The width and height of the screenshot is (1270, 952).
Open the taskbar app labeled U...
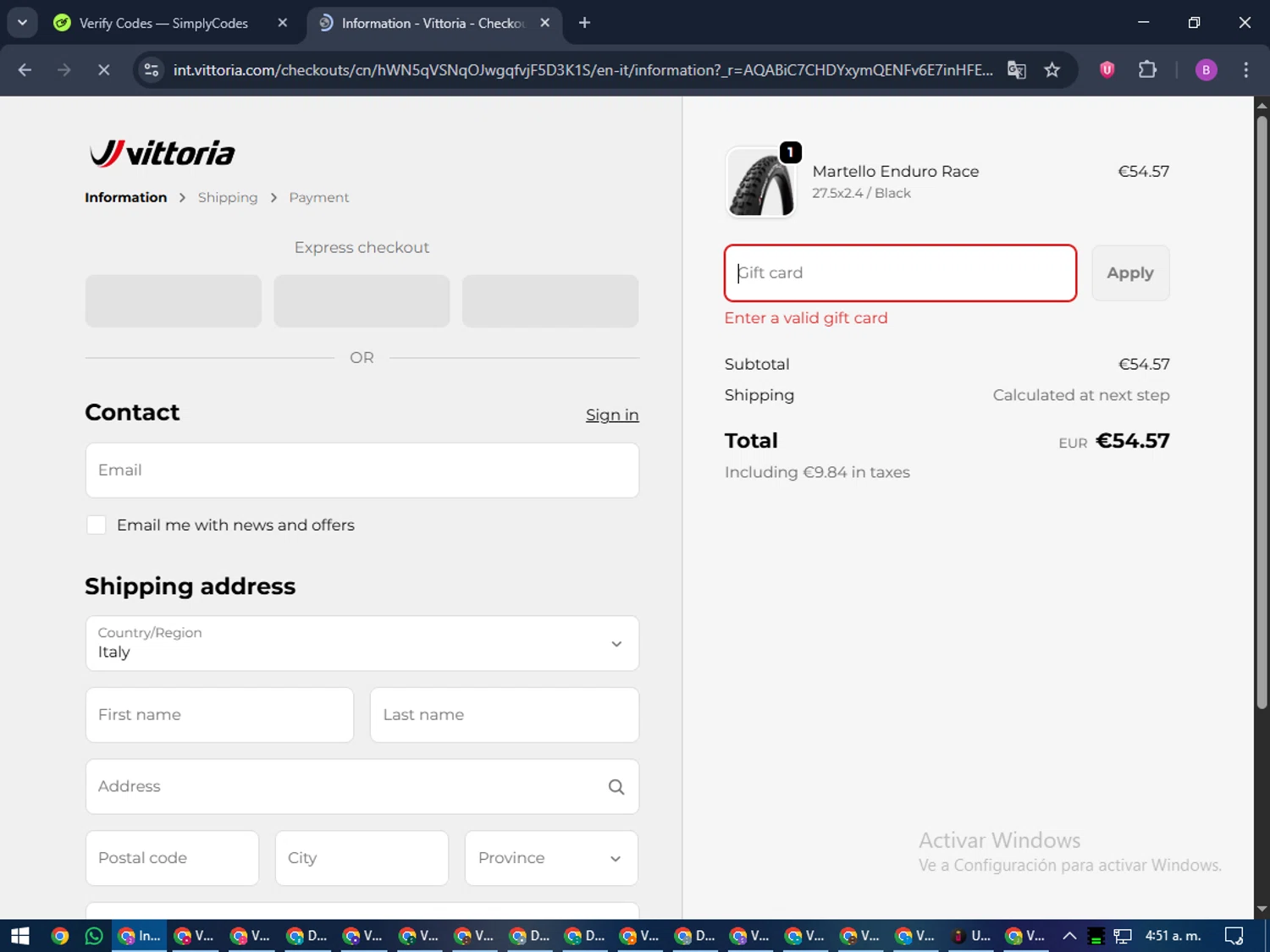[x=970, y=936]
